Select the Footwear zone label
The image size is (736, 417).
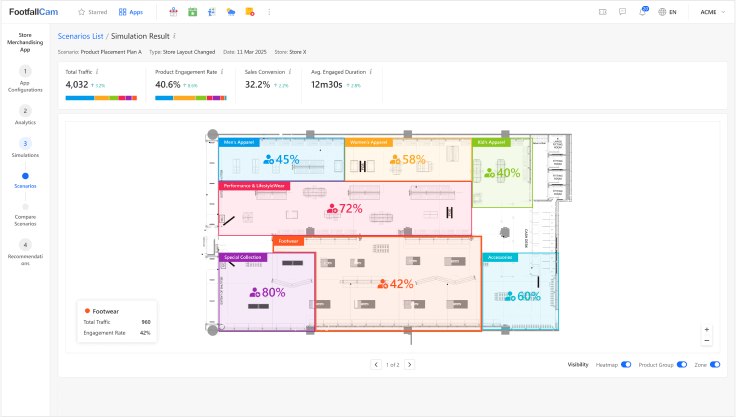[x=288, y=241]
